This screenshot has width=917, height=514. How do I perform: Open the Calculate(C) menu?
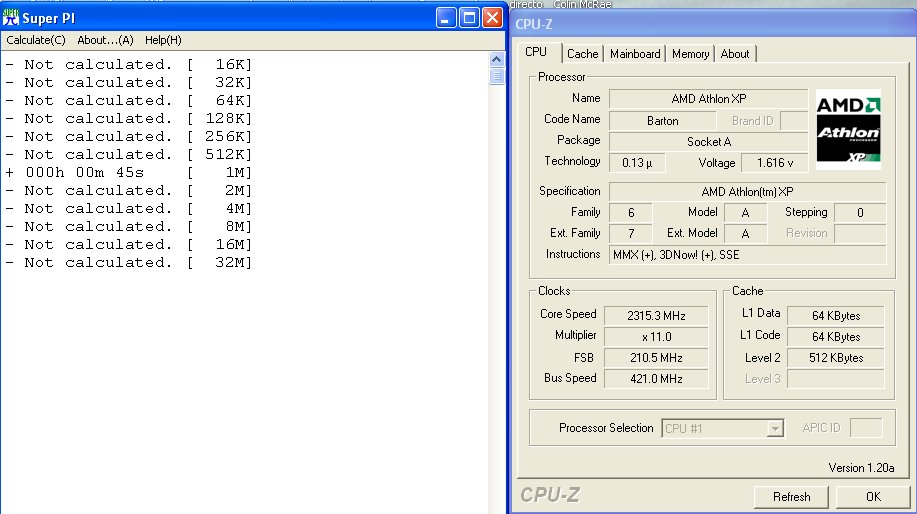(x=36, y=40)
